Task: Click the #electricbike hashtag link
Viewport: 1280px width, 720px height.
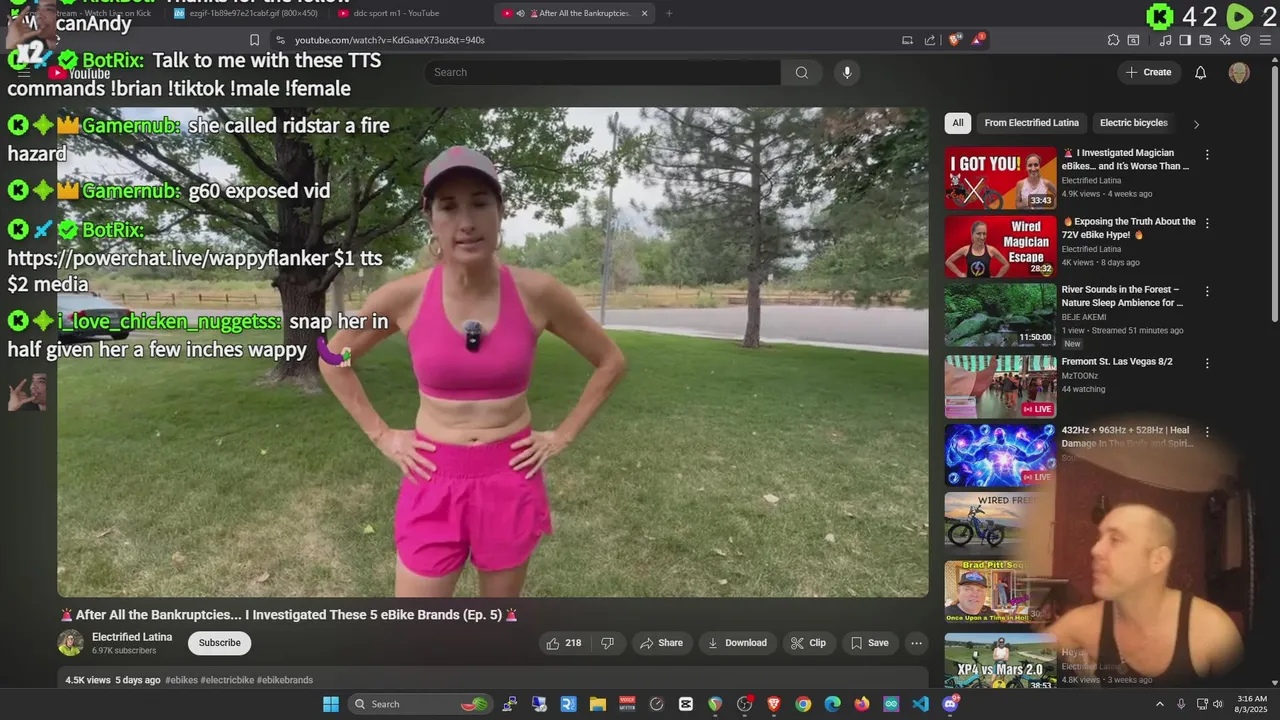Action: tap(227, 680)
